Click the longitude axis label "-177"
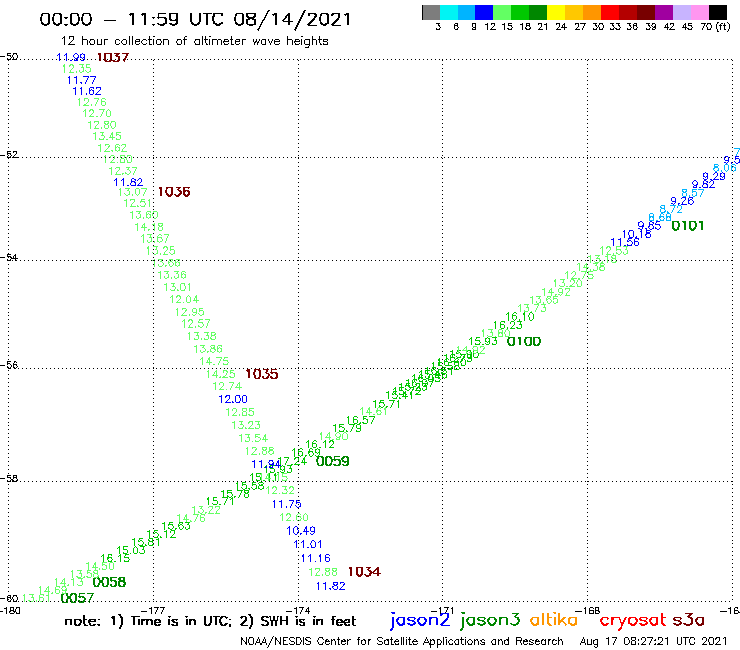 tap(153, 610)
